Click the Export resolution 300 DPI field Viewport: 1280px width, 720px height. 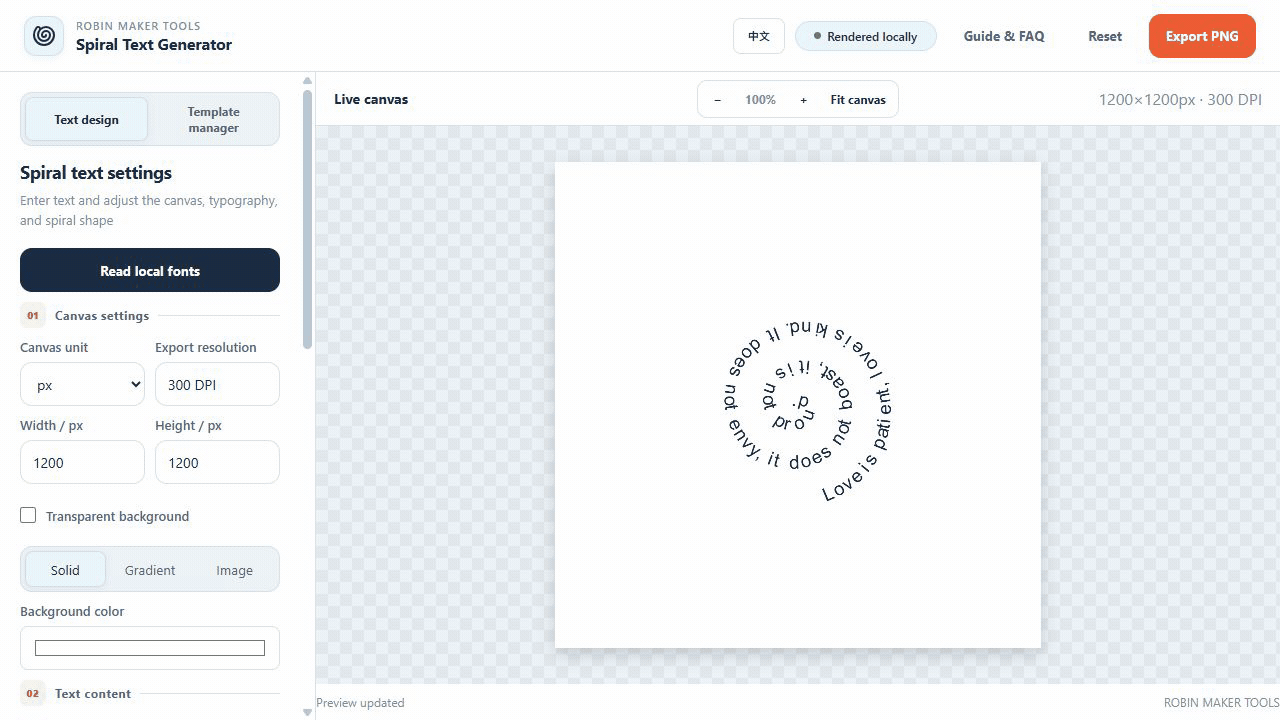tap(217, 384)
